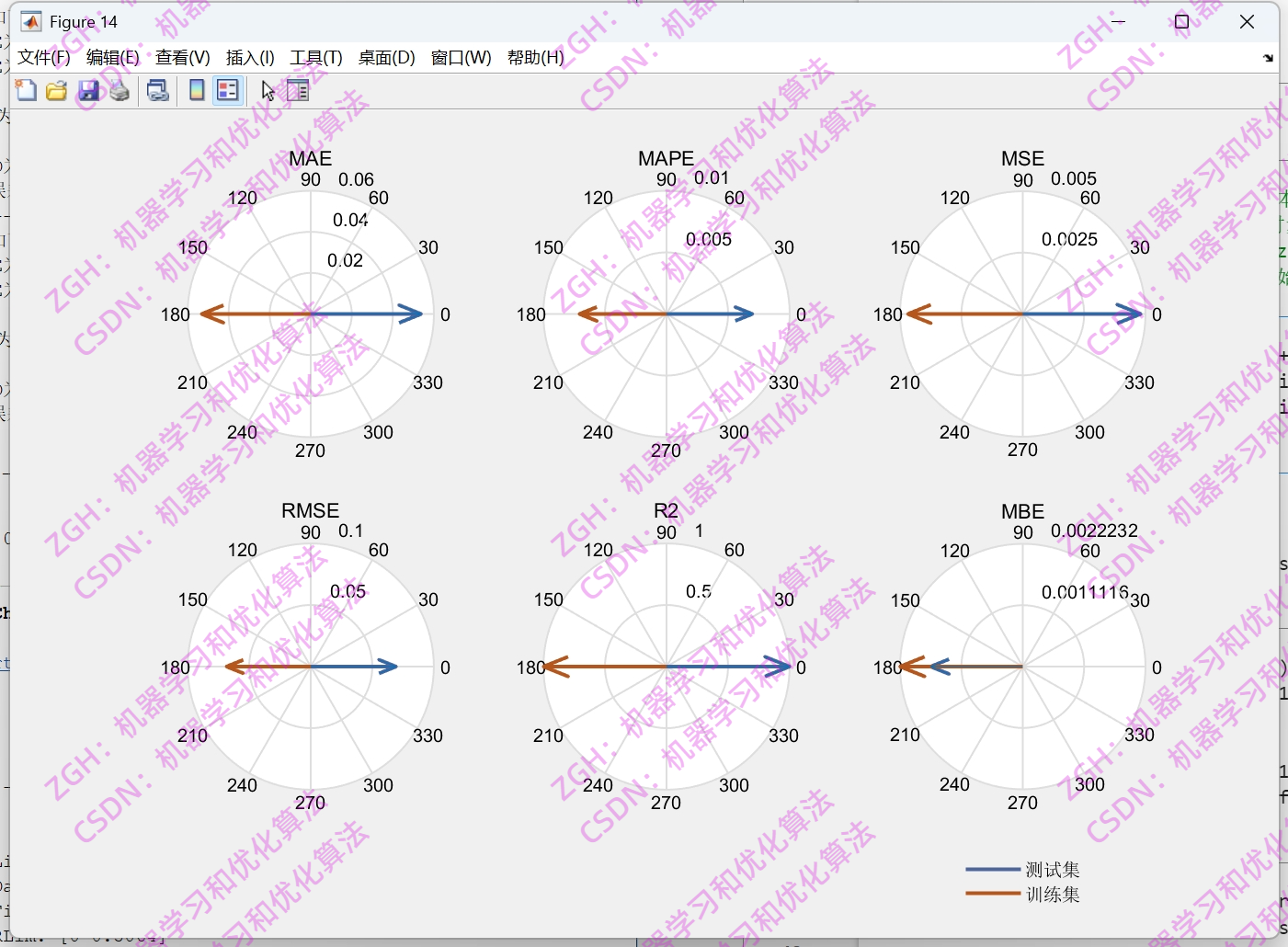
Task: Open the 查看(V) menu
Action: point(183,58)
